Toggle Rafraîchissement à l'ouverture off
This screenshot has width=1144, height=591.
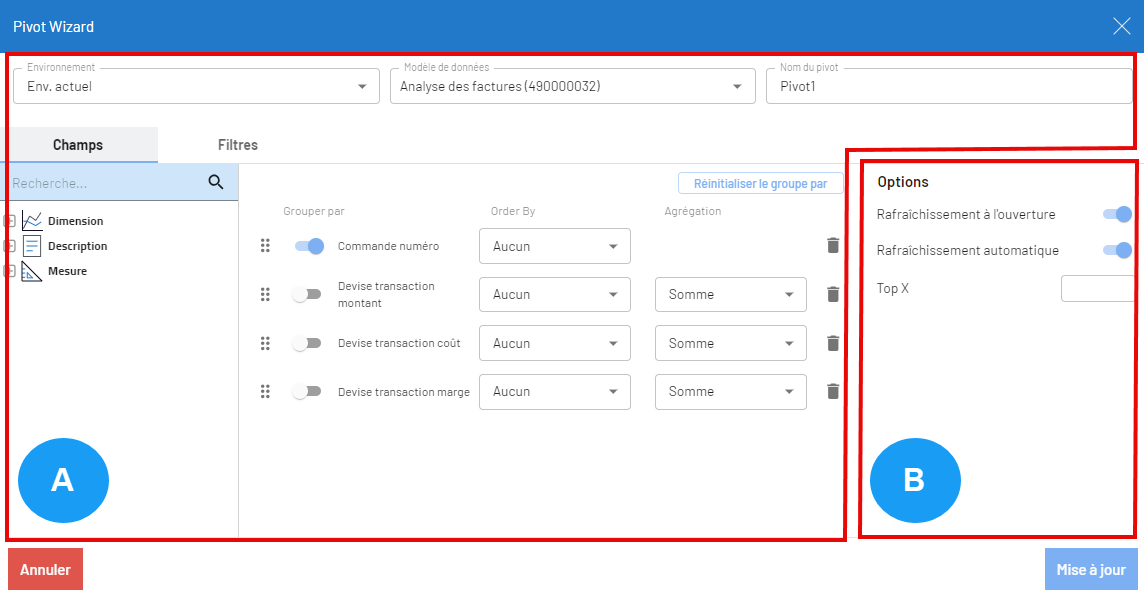[1117, 214]
